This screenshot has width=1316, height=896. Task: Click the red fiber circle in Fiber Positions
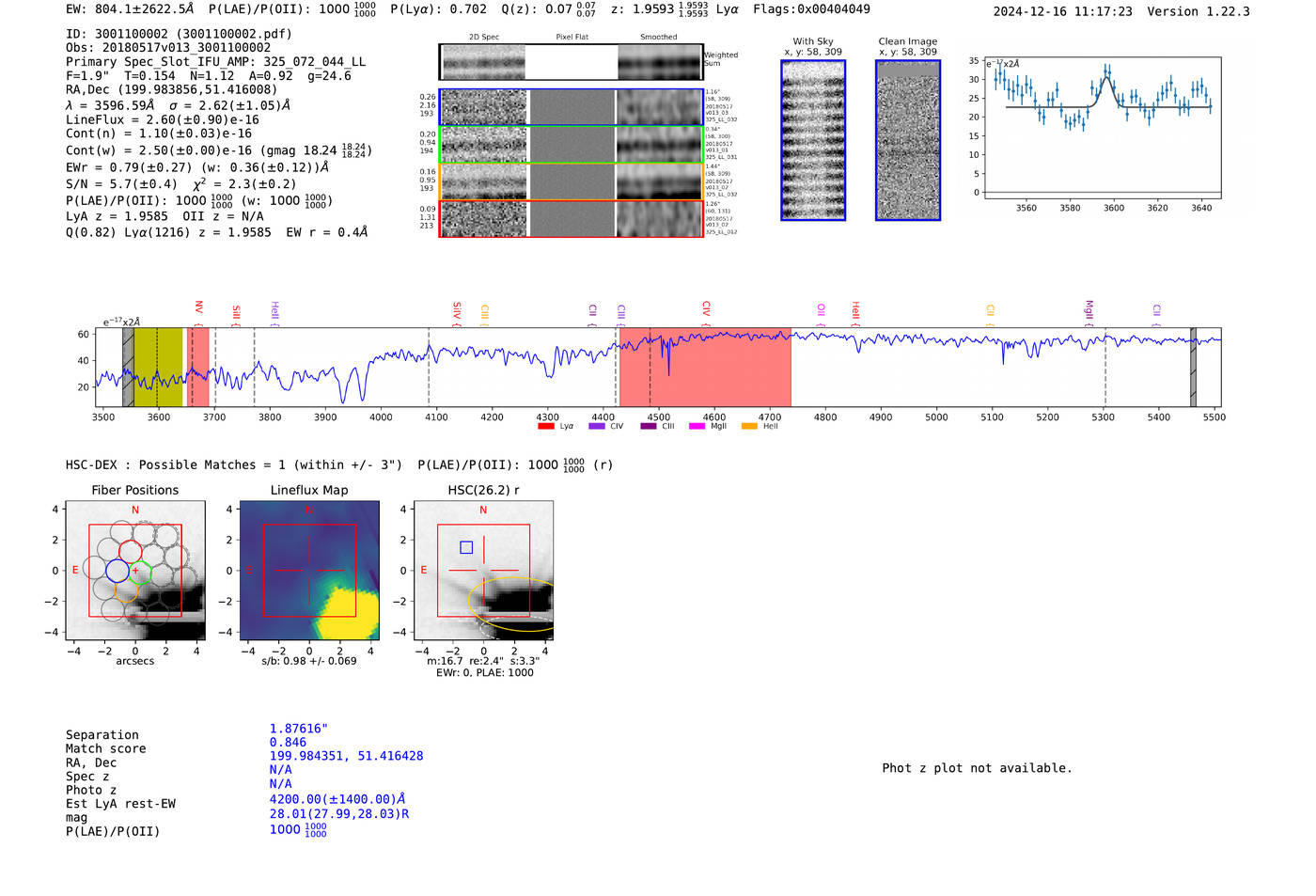[x=130, y=552]
